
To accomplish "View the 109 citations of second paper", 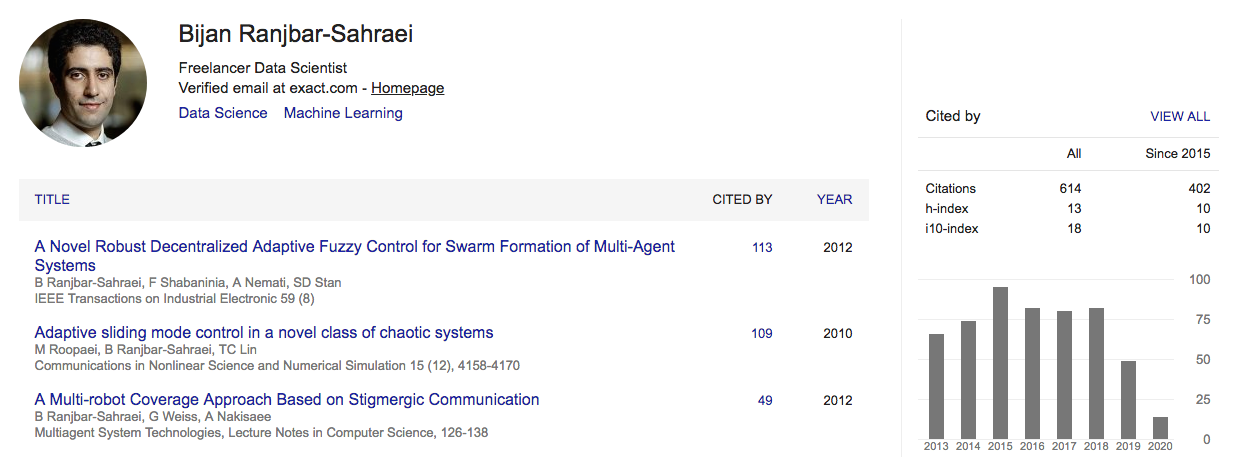I will (x=762, y=333).
